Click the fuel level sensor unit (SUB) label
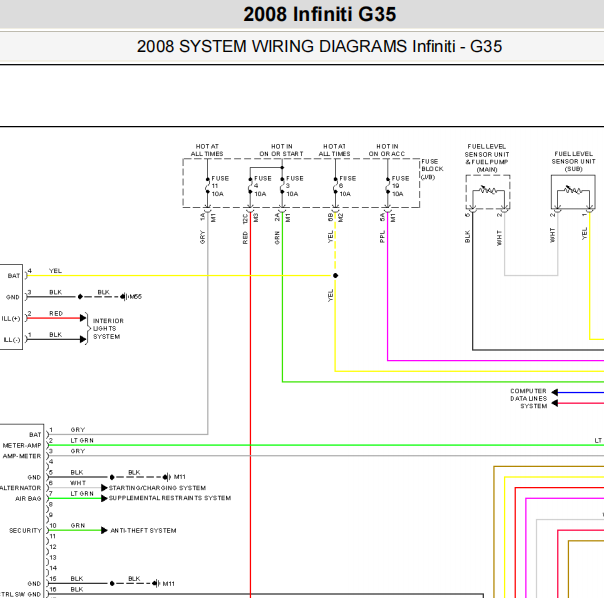This screenshot has width=604, height=598. 573,161
